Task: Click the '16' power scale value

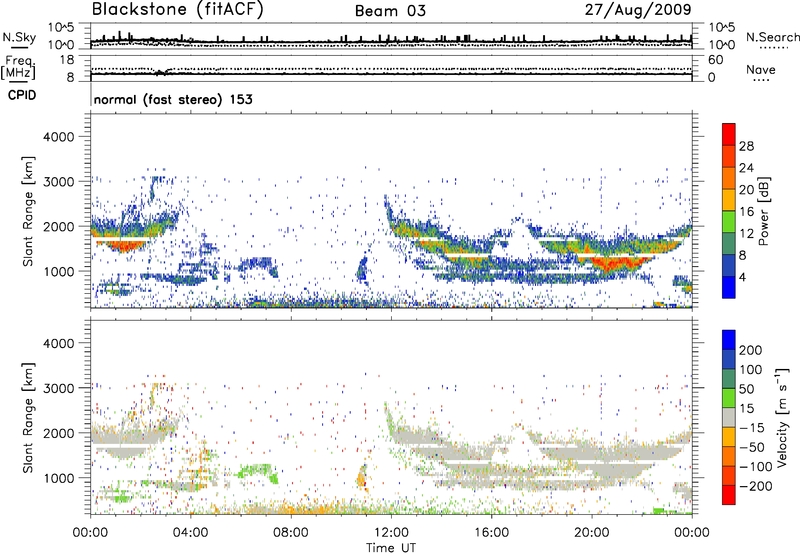Action: [746, 212]
